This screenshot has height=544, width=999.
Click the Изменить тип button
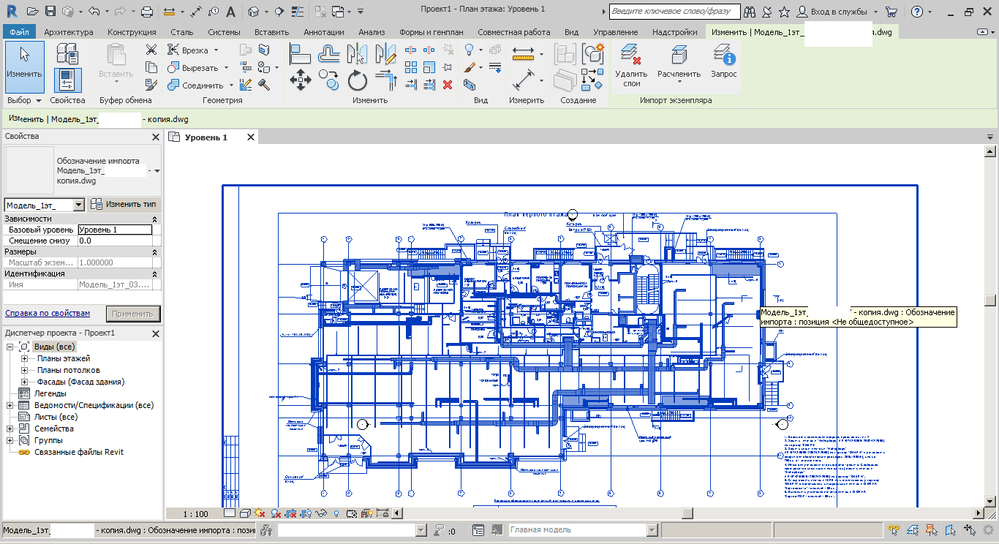124,204
